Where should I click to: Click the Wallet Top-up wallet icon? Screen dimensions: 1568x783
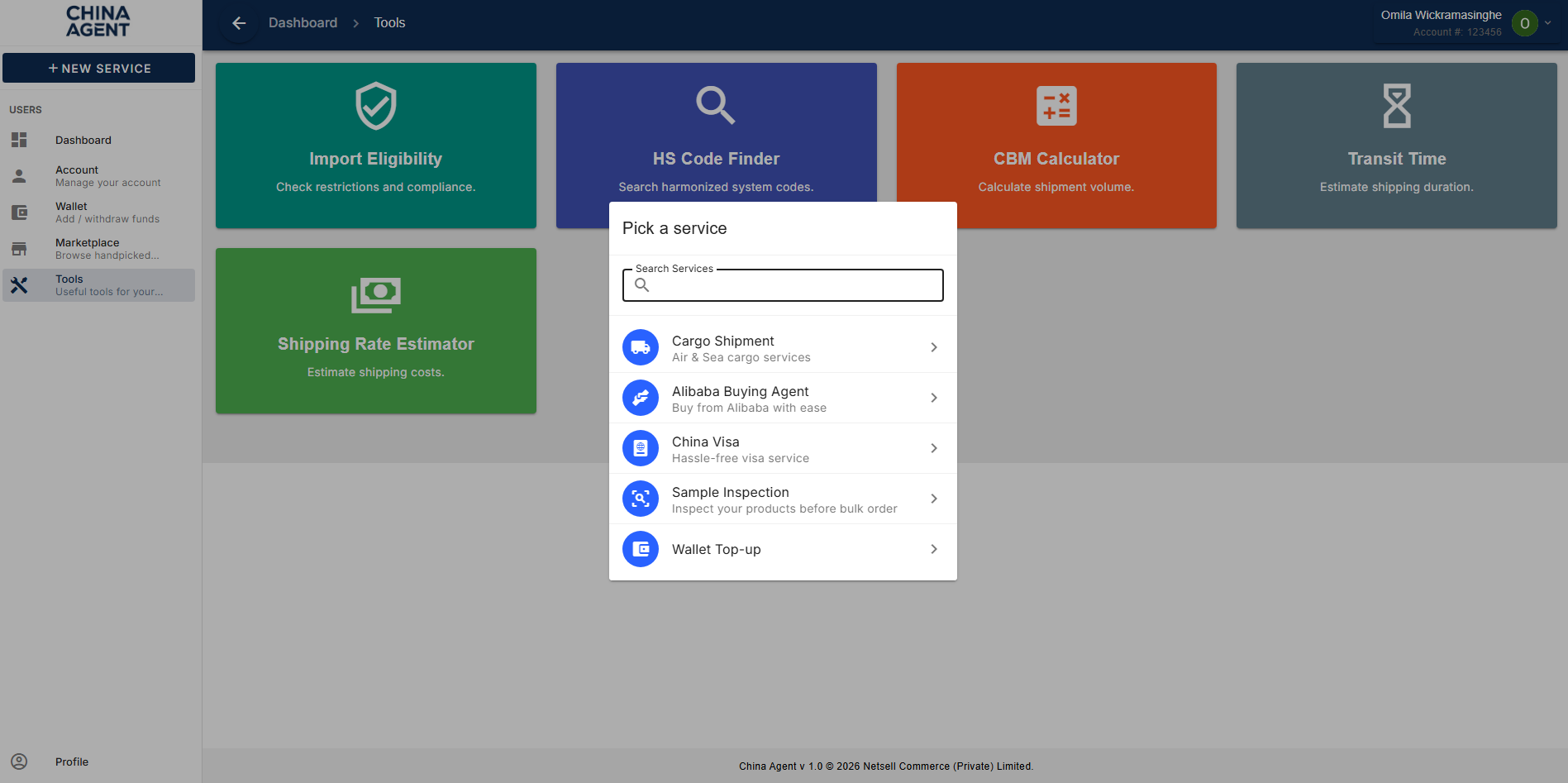[x=640, y=549]
